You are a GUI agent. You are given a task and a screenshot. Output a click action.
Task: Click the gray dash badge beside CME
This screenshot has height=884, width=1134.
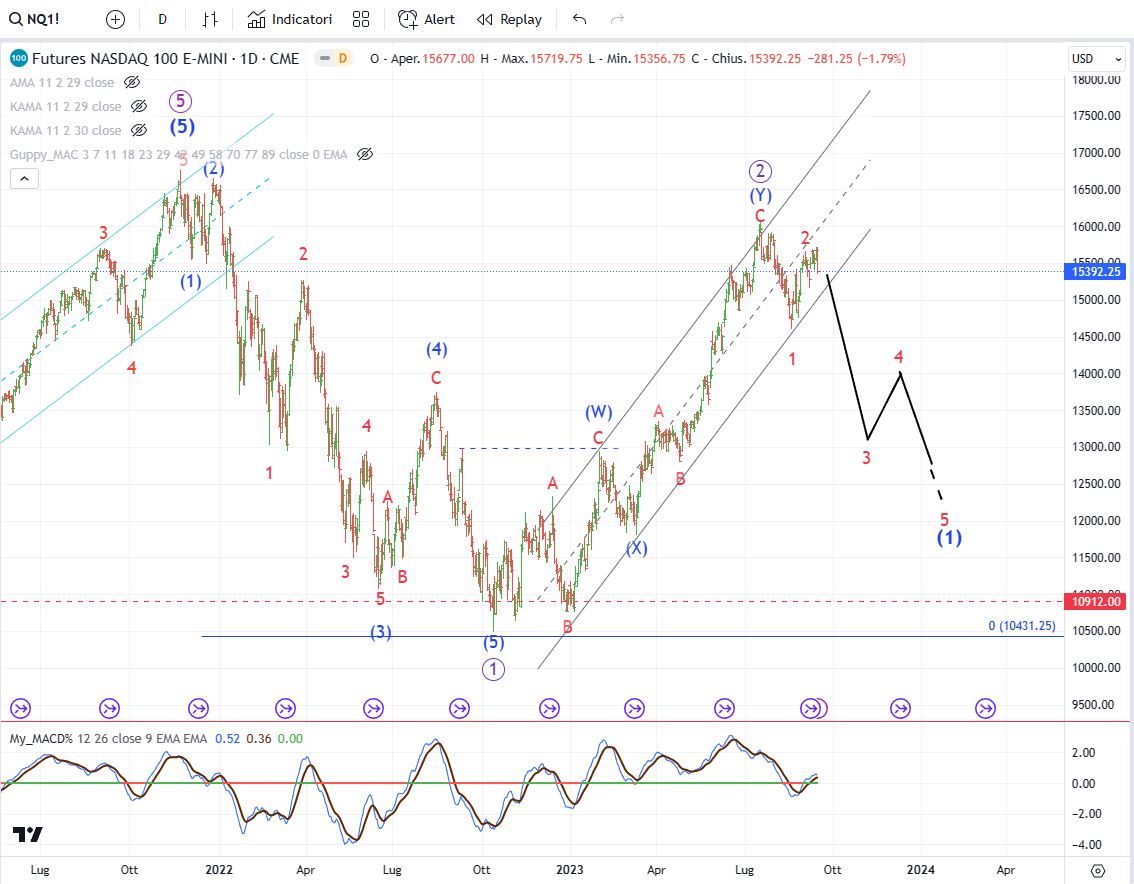pos(325,59)
